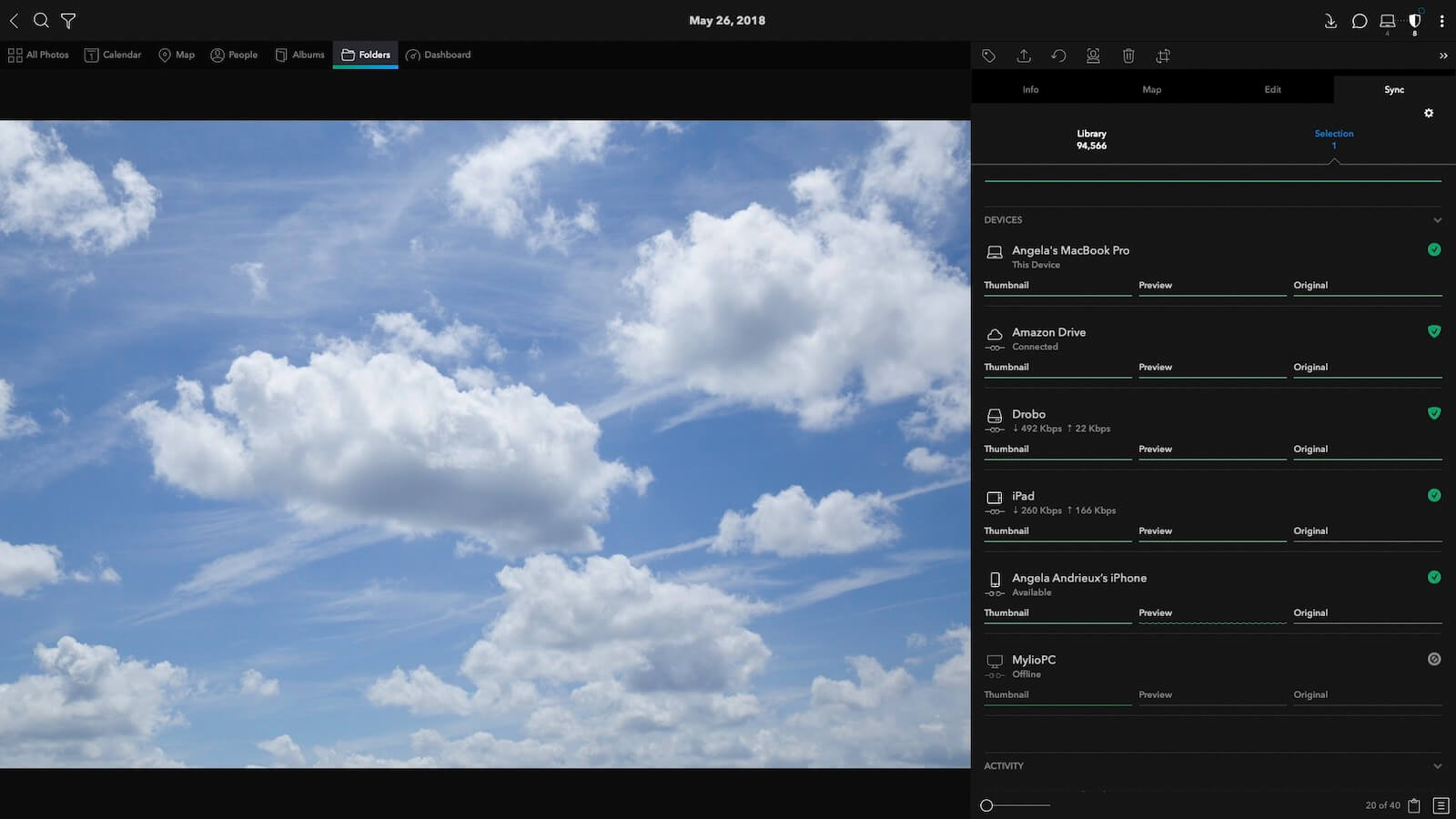The image size is (1456, 819).
Task: Toggle Amazon Drive vault shield status
Action: 1434,331
